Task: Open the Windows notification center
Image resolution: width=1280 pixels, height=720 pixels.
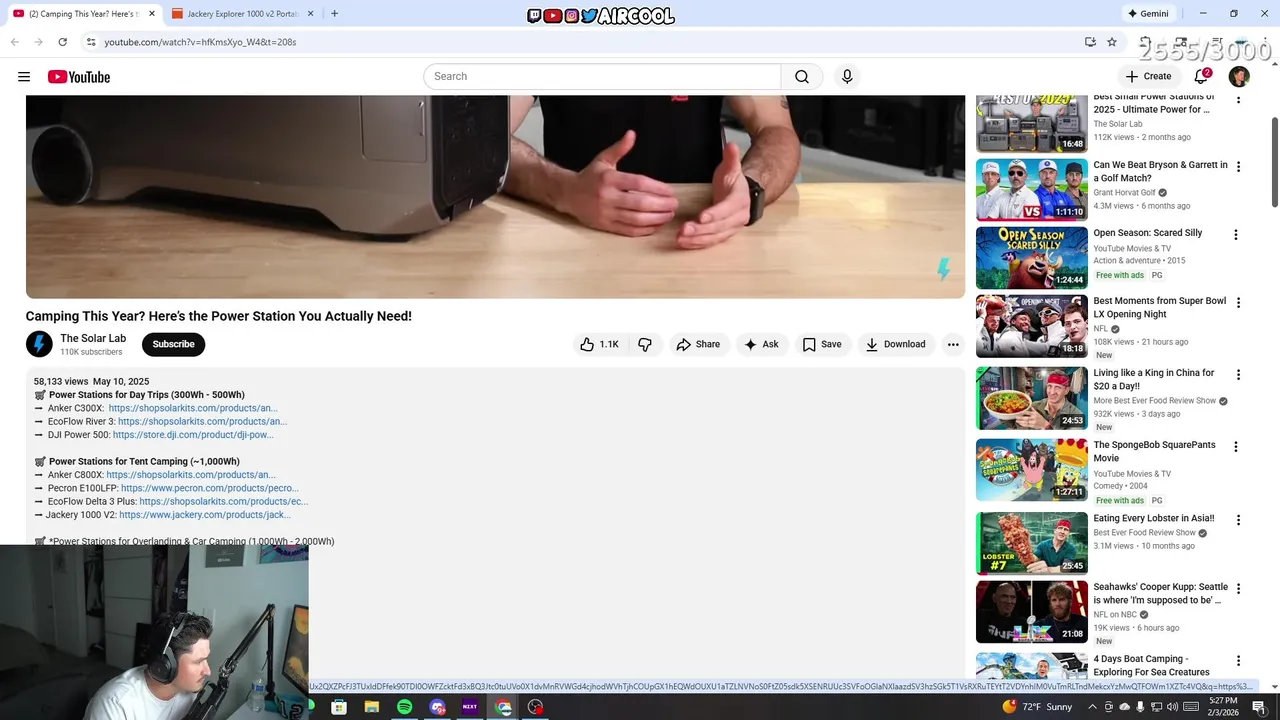Action: click(1259, 707)
